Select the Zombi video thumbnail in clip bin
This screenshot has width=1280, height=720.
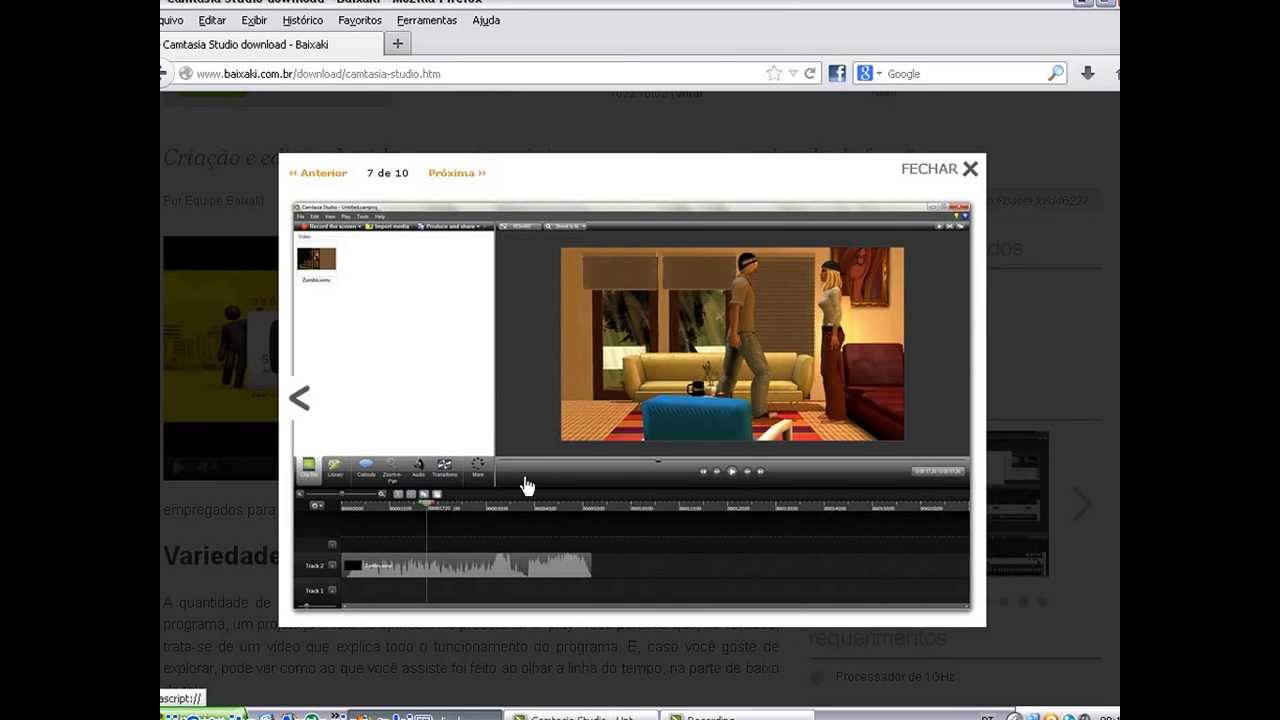click(x=316, y=259)
